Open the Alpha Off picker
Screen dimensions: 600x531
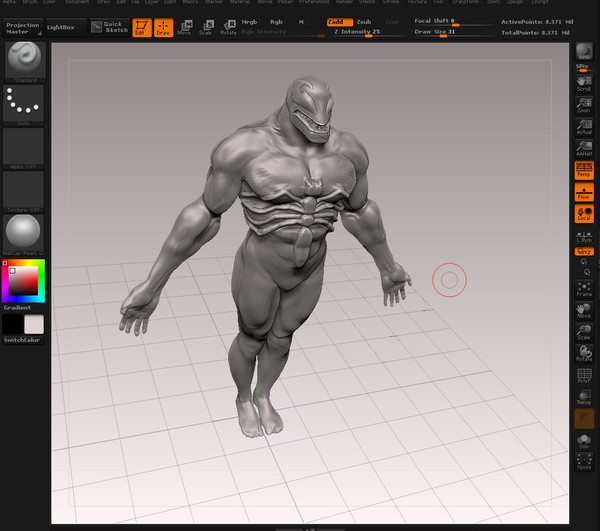coord(23,148)
